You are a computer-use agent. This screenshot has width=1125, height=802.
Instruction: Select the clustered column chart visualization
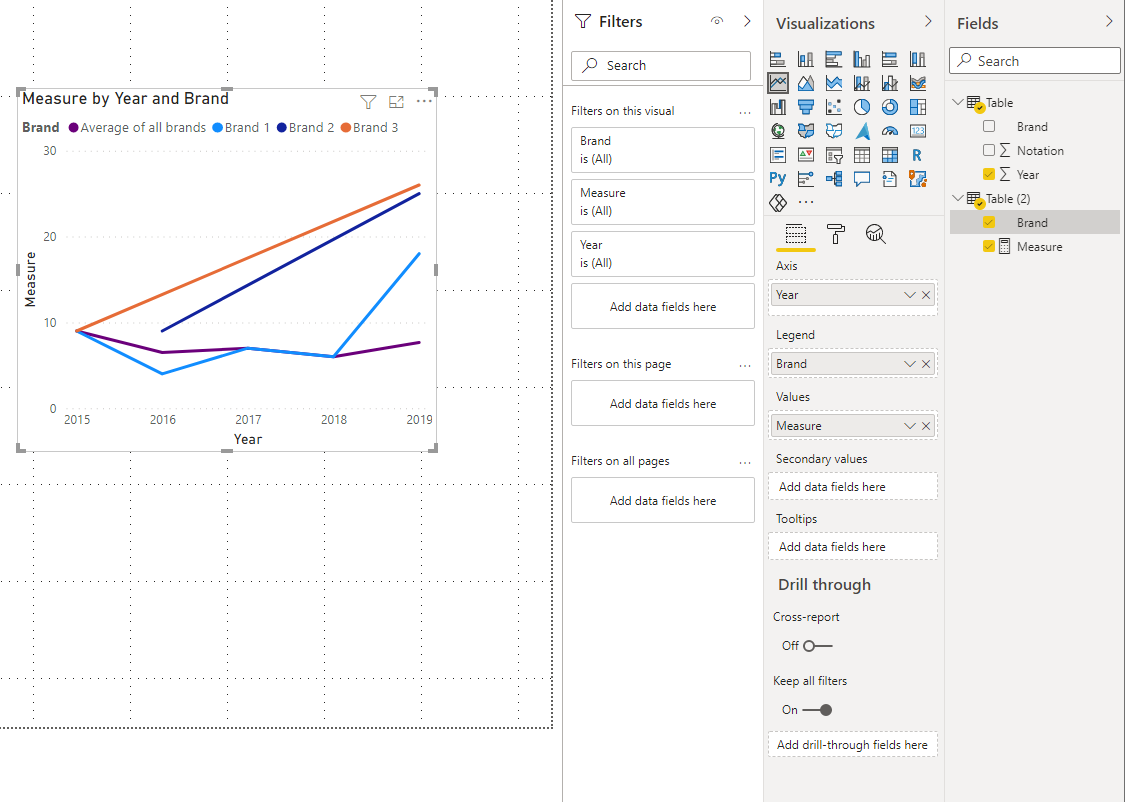(862, 60)
